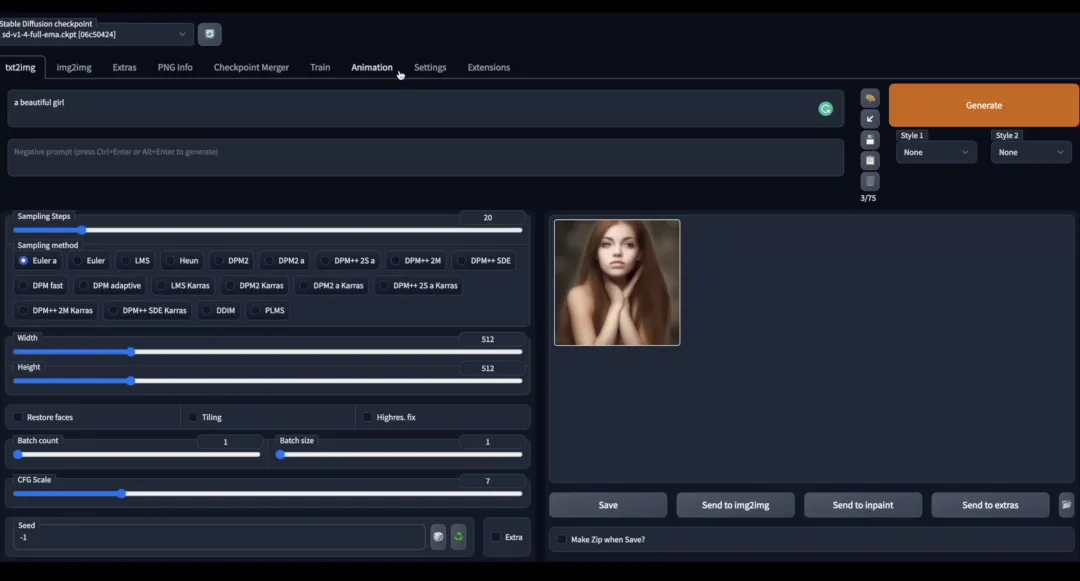Open the output folder icon

(1066, 505)
